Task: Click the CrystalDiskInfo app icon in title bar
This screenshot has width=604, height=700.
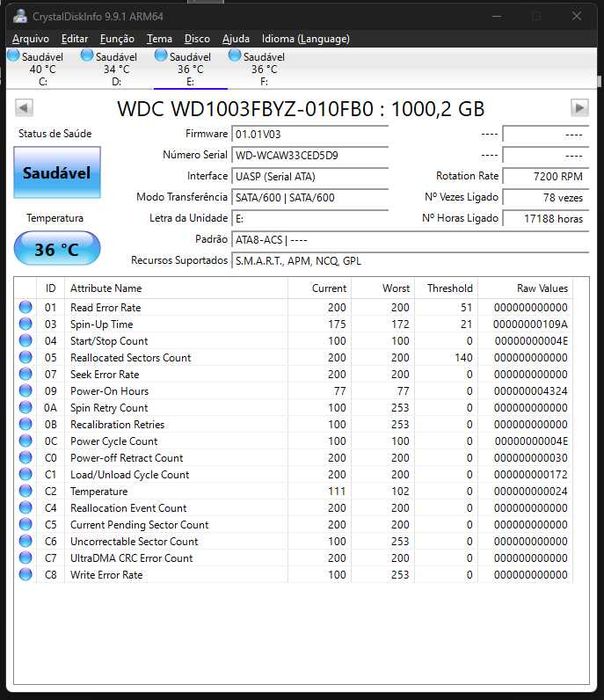Action: pyautogui.click(x=20, y=17)
